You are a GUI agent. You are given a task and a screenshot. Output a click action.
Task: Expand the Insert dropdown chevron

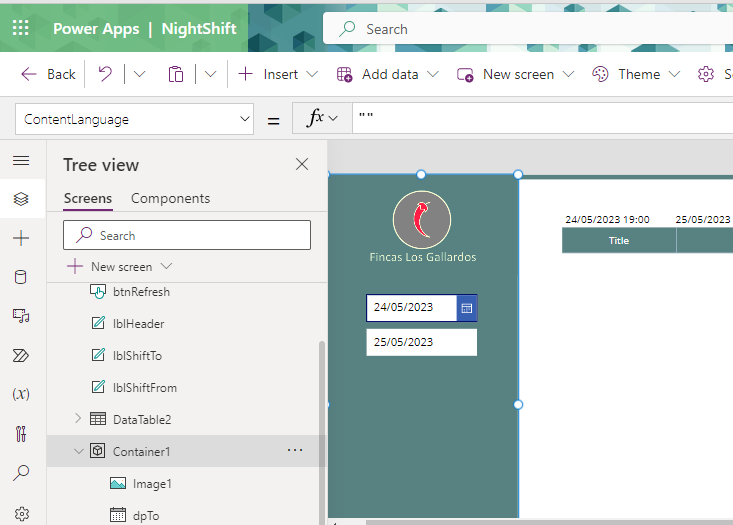click(x=312, y=74)
